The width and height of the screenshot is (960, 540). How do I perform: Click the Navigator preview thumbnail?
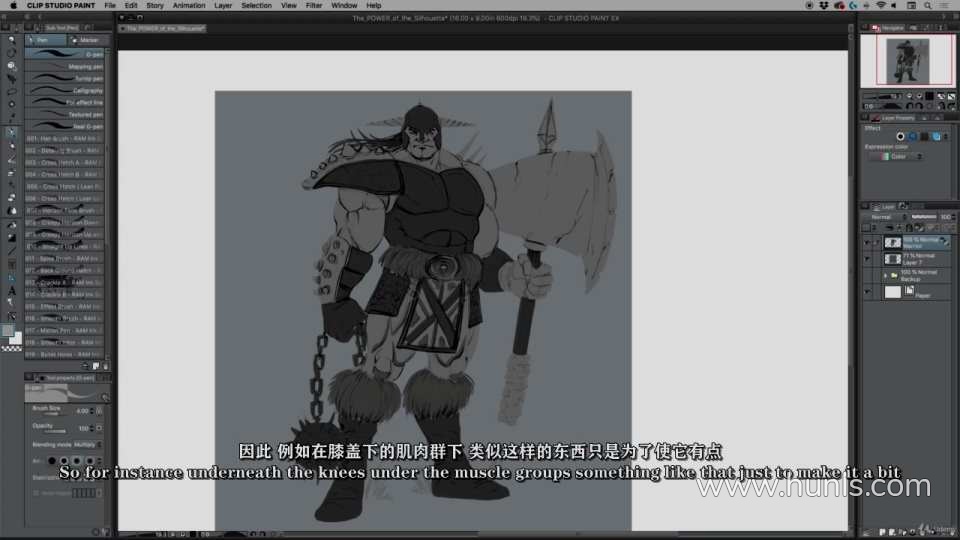tap(907, 61)
